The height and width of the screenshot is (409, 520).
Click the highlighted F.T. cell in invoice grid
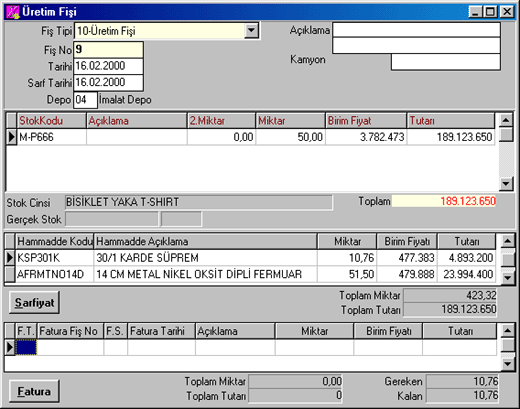click(x=26, y=347)
